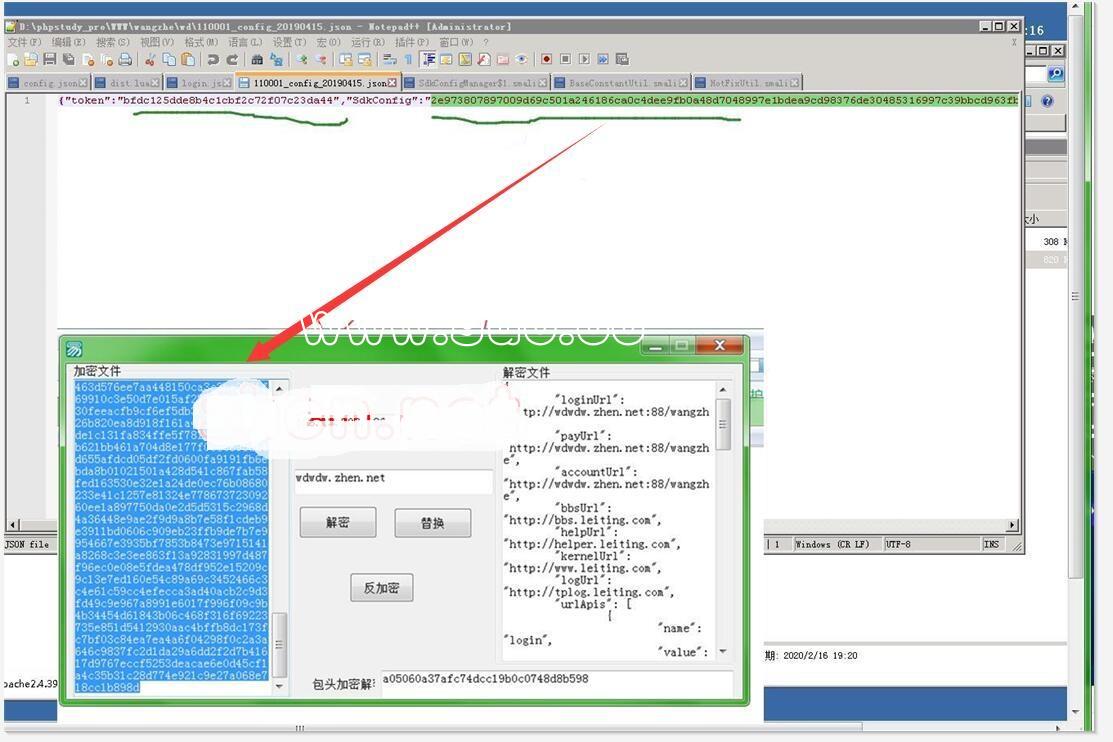Click the New file toolbar icon

coord(13,60)
